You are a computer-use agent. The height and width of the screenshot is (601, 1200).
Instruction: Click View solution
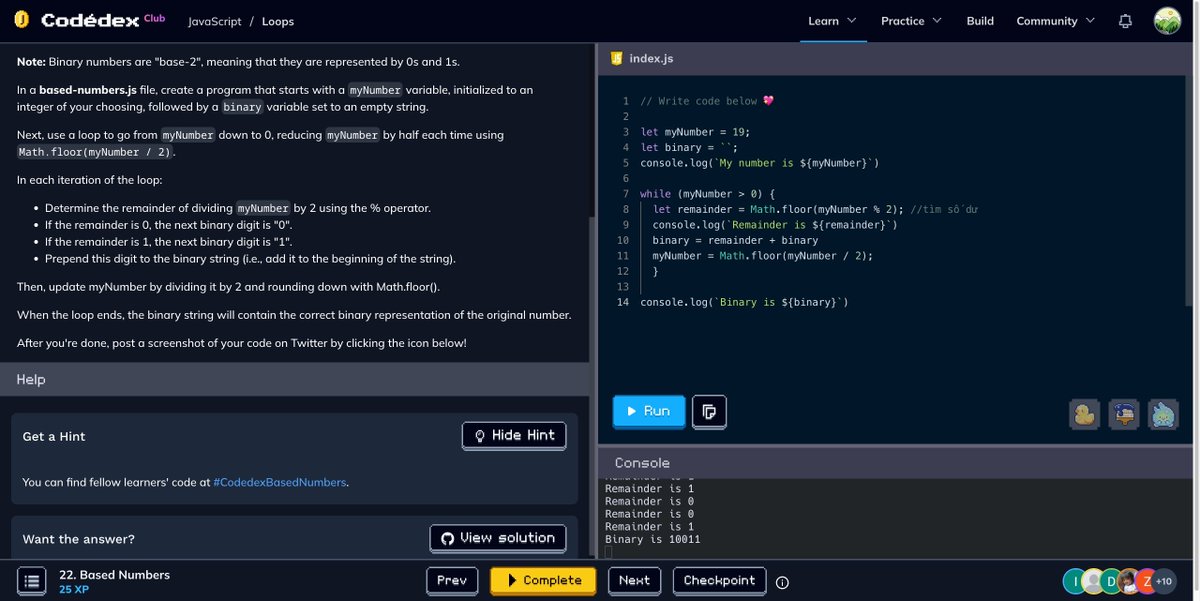(x=497, y=538)
